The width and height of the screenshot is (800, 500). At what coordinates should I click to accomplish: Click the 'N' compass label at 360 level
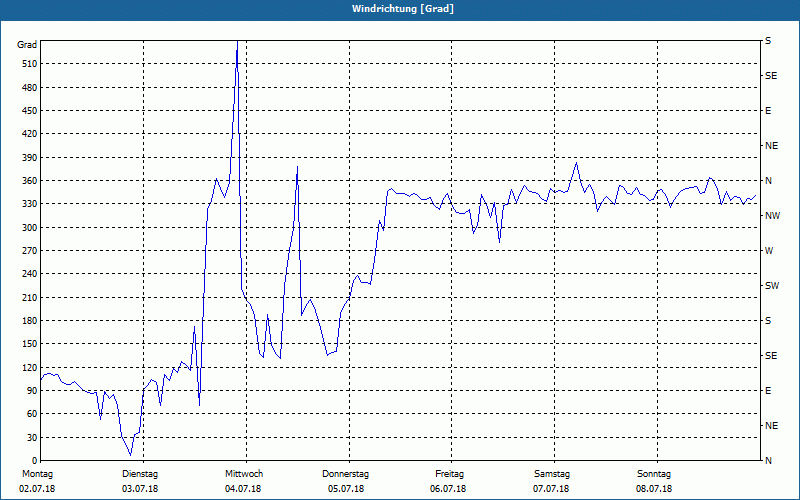pyautogui.click(x=768, y=181)
